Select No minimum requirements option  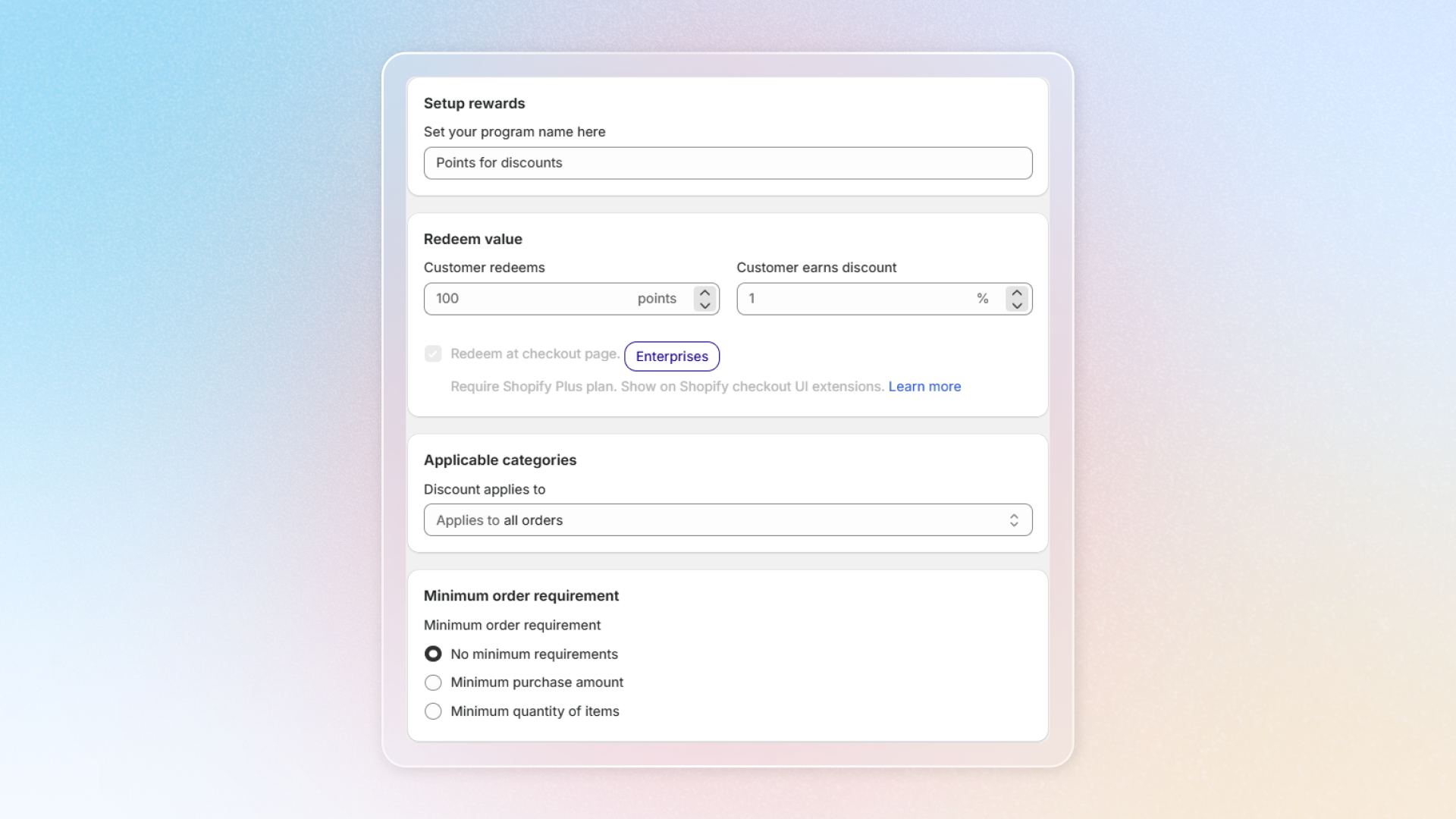pyautogui.click(x=433, y=654)
